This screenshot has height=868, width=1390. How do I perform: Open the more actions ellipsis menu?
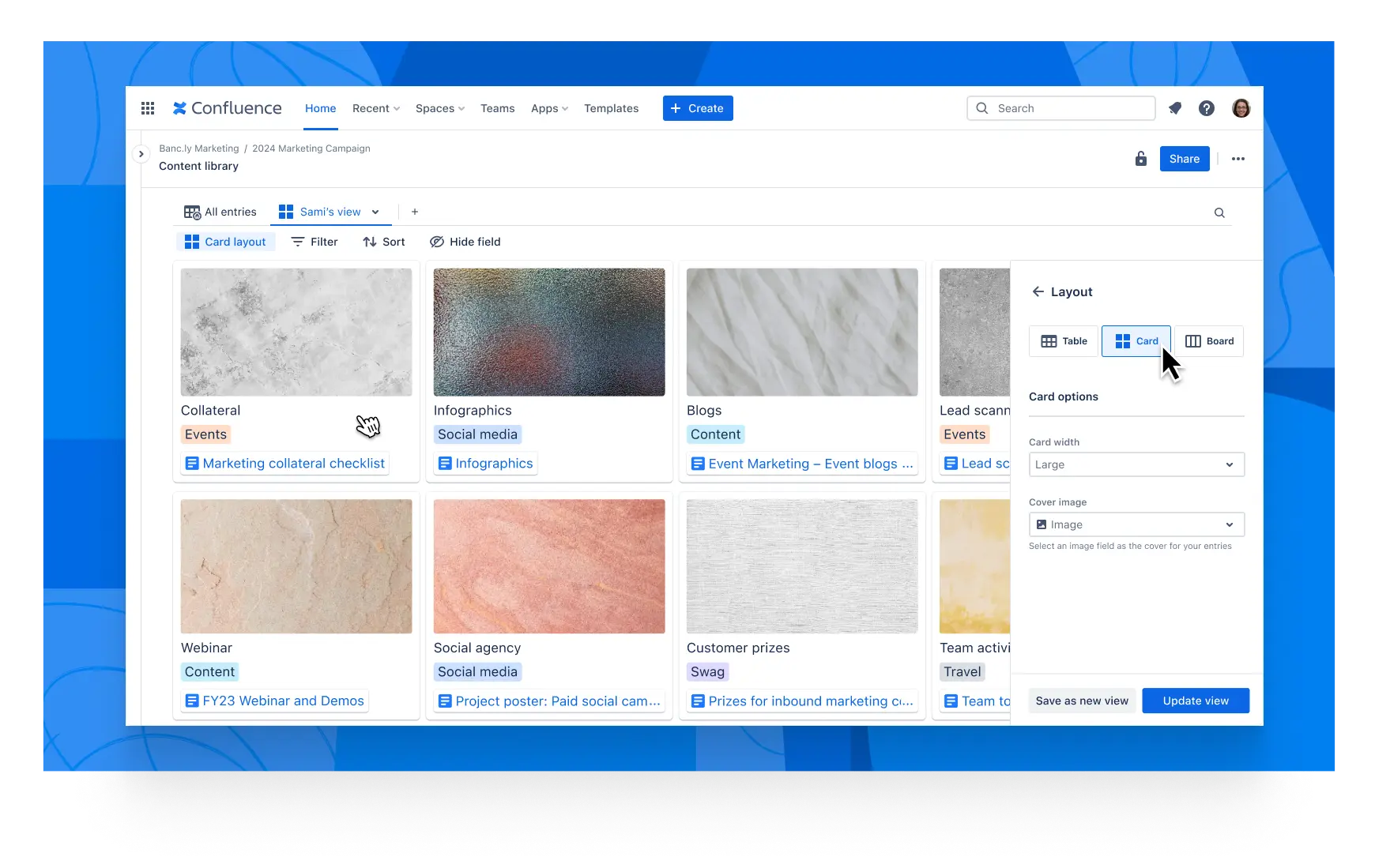(x=1237, y=159)
